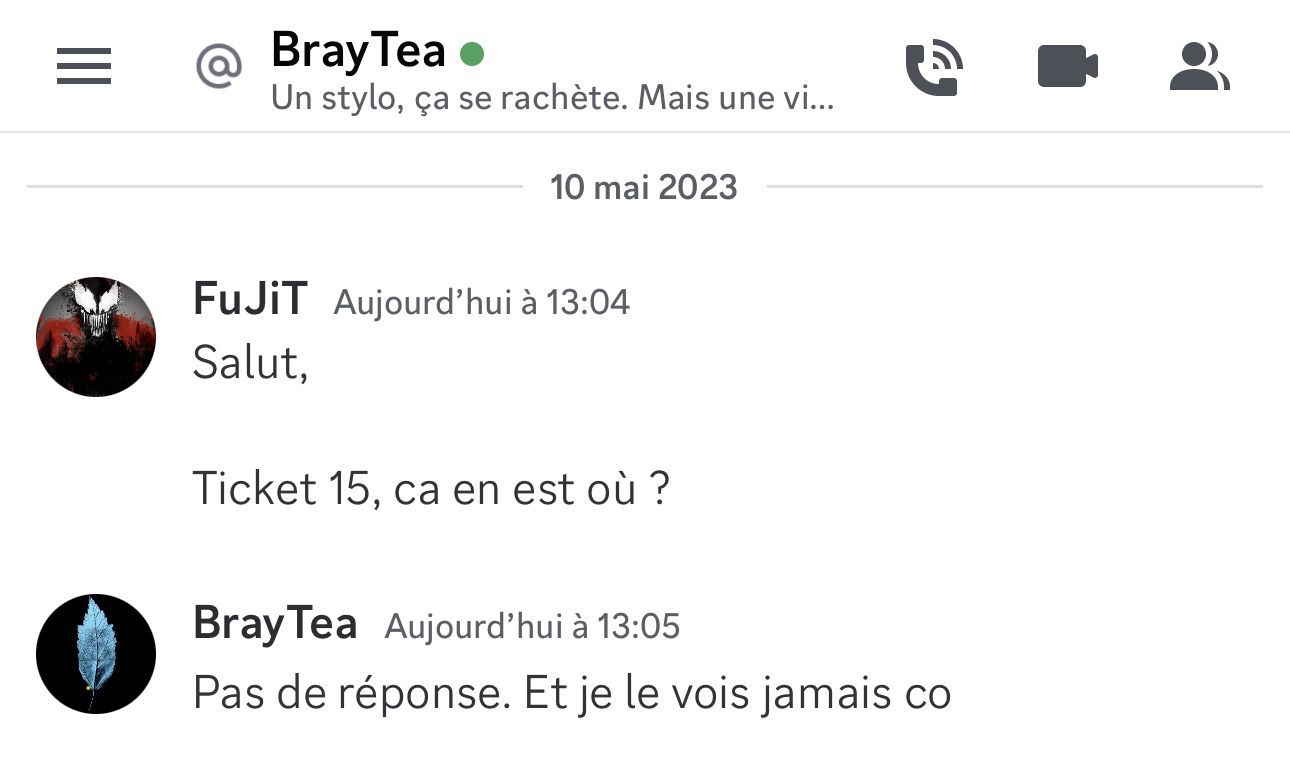Select the "Aujourd'hui à 13:04" timestamp
The height and width of the screenshot is (762, 1290).
tap(482, 302)
